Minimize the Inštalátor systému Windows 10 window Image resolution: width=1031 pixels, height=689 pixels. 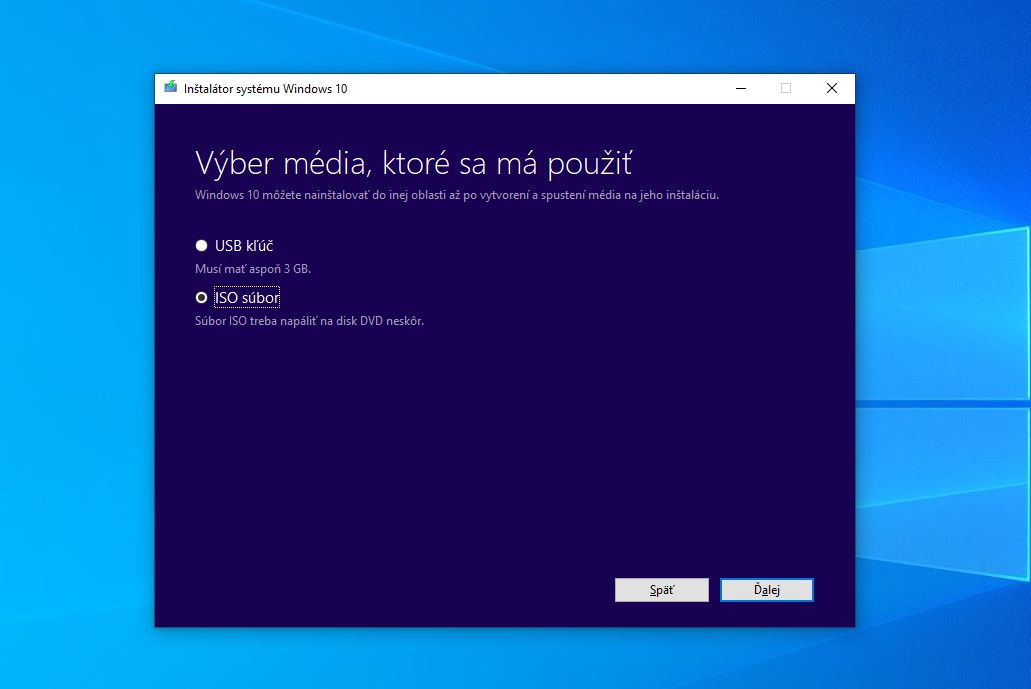point(741,88)
